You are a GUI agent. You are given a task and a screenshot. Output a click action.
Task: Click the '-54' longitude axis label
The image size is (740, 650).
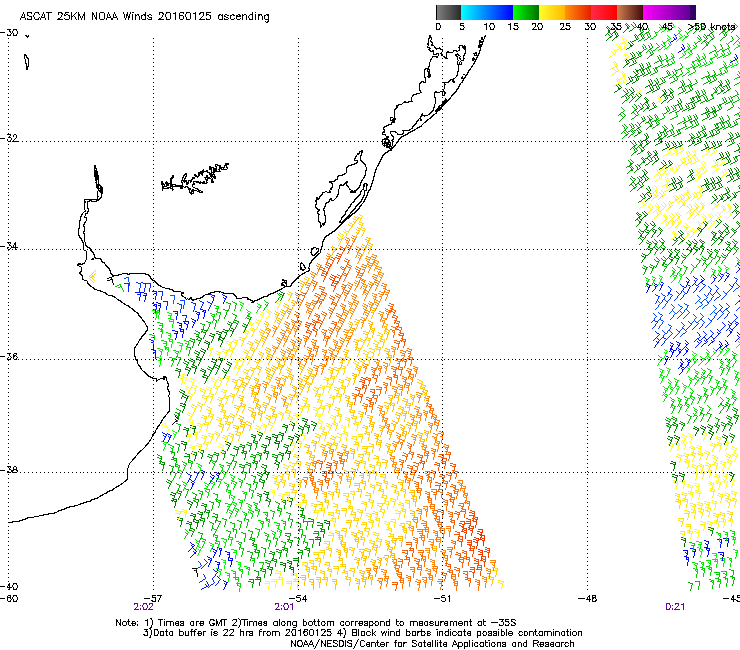tap(298, 599)
